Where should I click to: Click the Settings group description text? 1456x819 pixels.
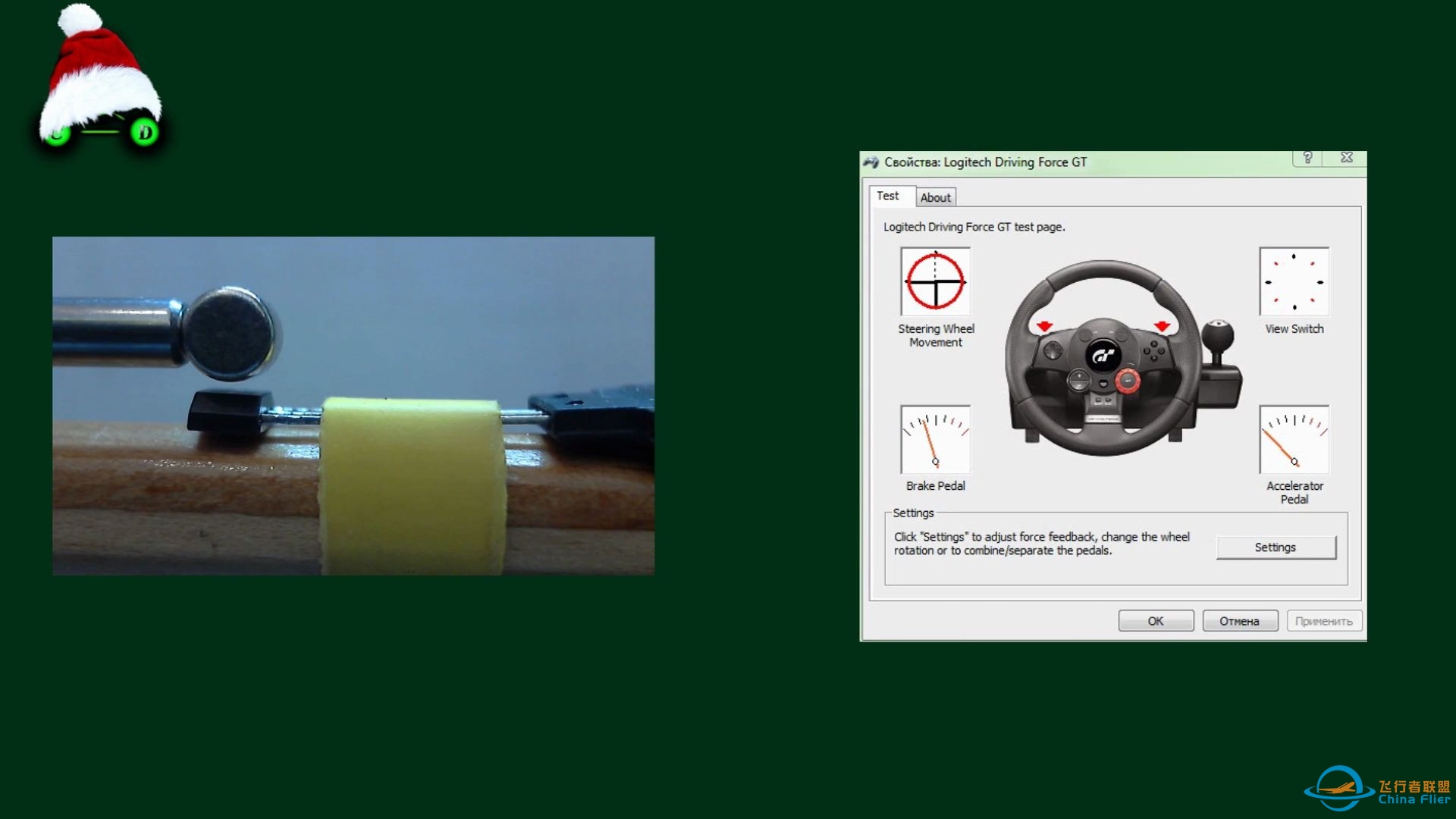coord(1042,544)
